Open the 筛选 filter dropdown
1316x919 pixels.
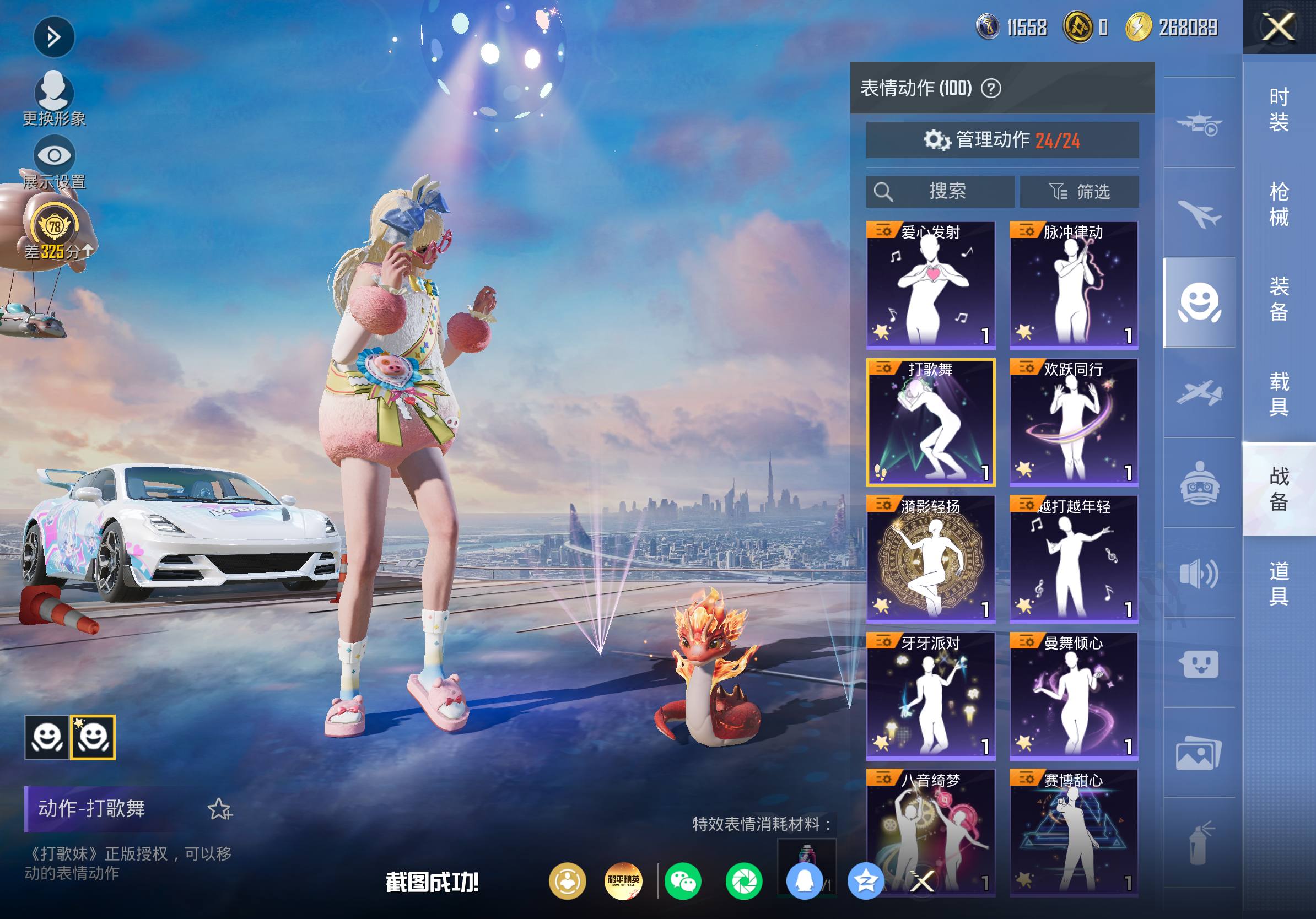1079,191
